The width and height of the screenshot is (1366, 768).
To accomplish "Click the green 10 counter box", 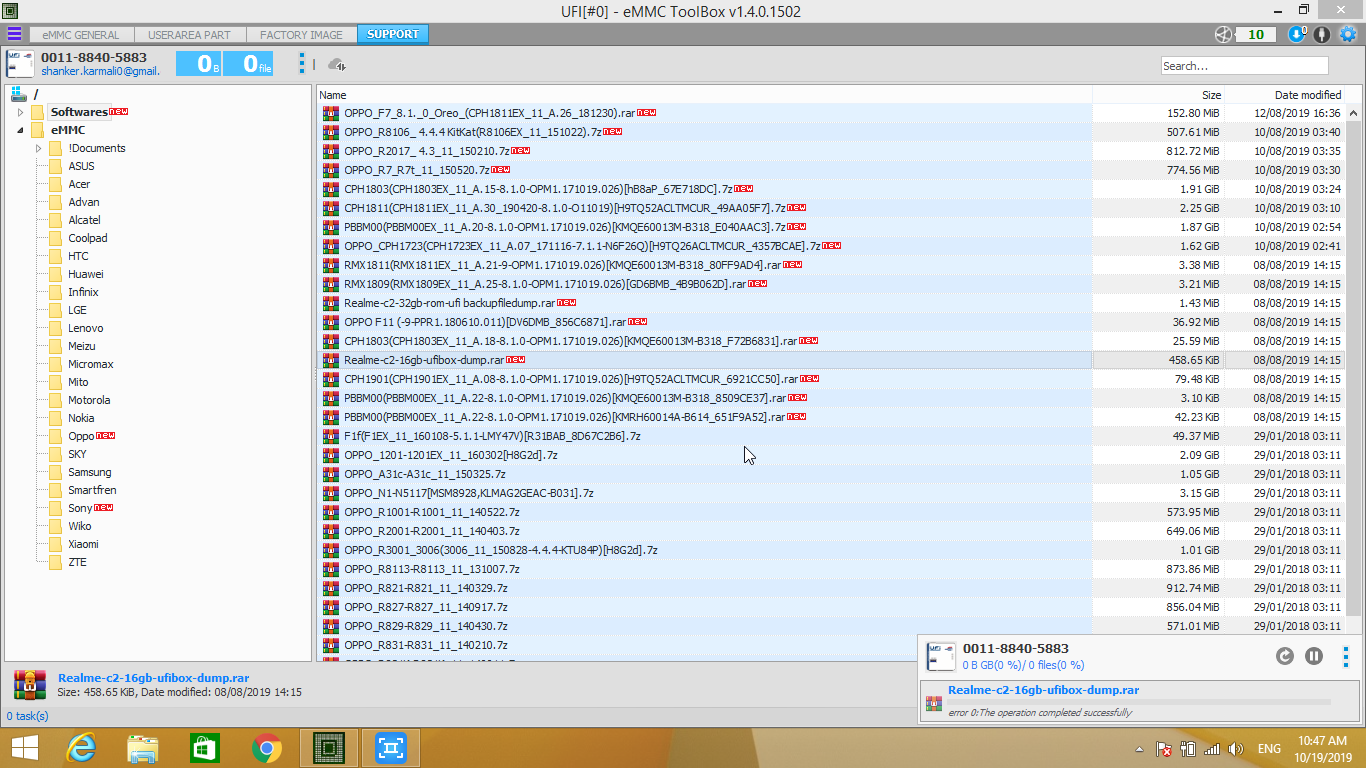I will (x=1256, y=34).
